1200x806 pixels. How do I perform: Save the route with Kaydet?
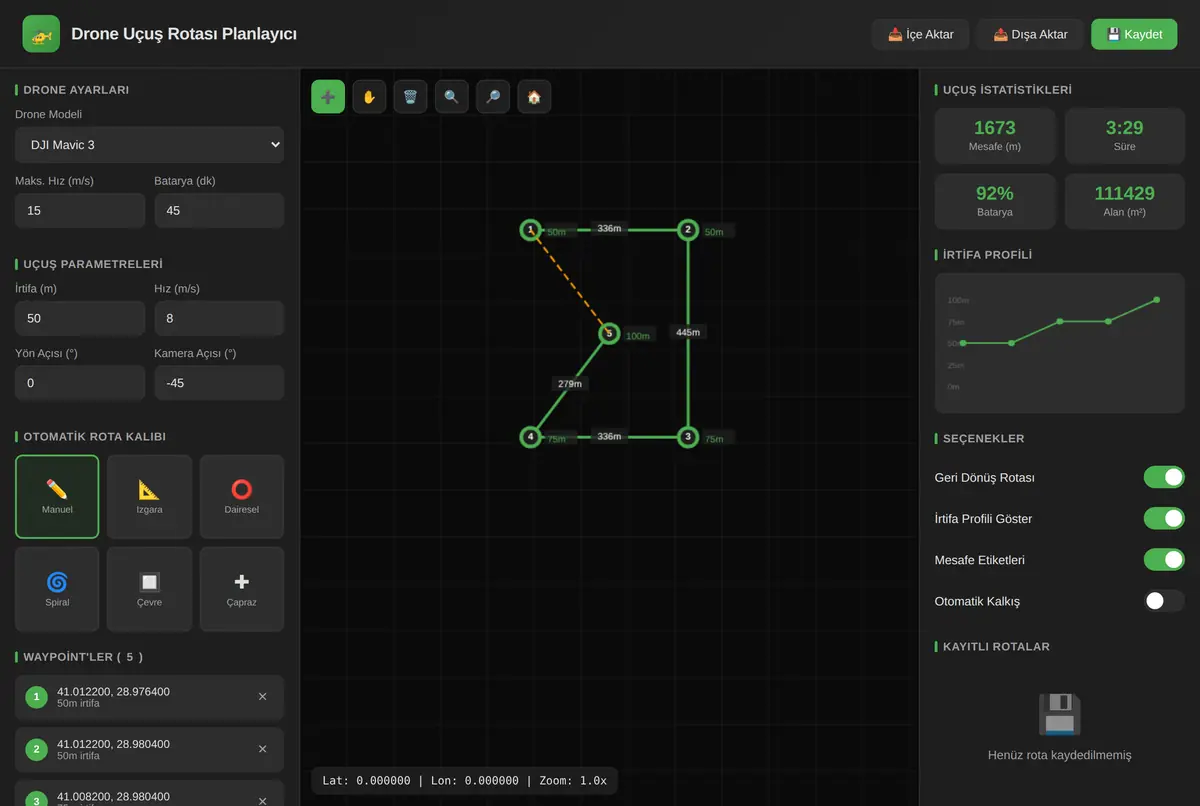click(x=1134, y=34)
